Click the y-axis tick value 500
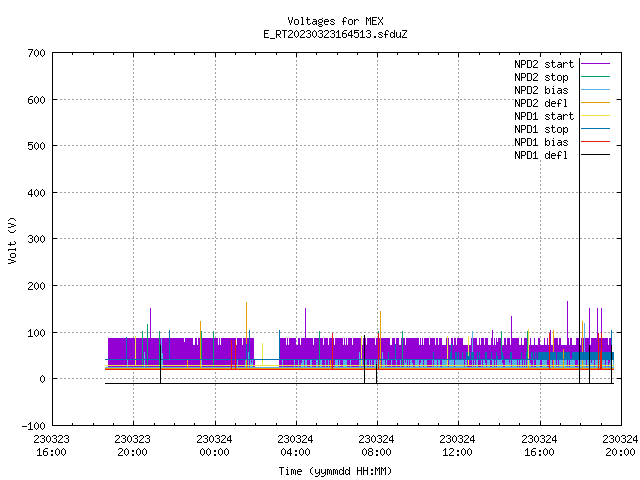640x480 pixels. click(x=36, y=146)
